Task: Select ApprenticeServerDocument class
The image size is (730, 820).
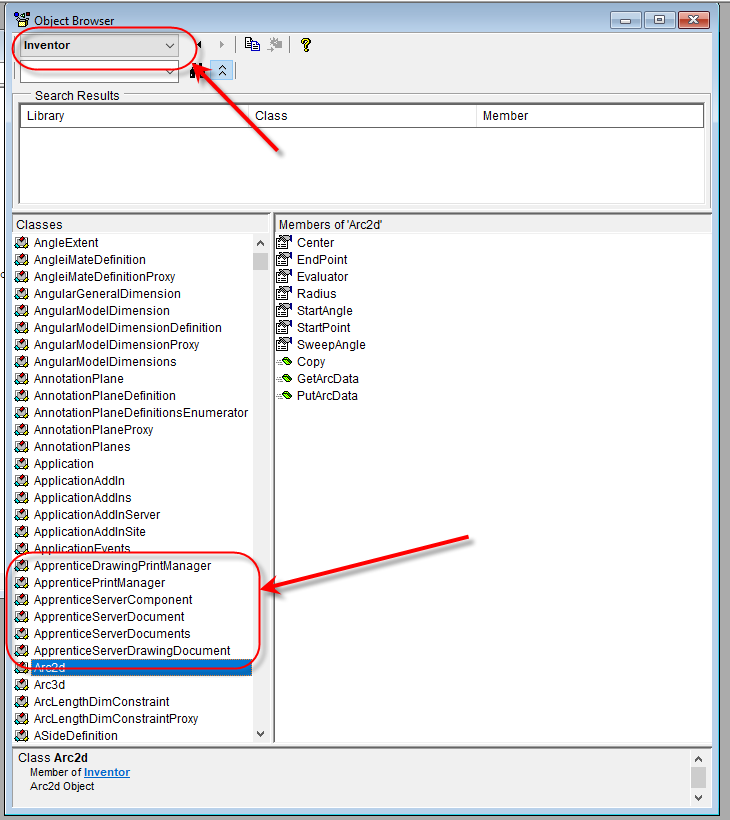Action: (109, 617)
